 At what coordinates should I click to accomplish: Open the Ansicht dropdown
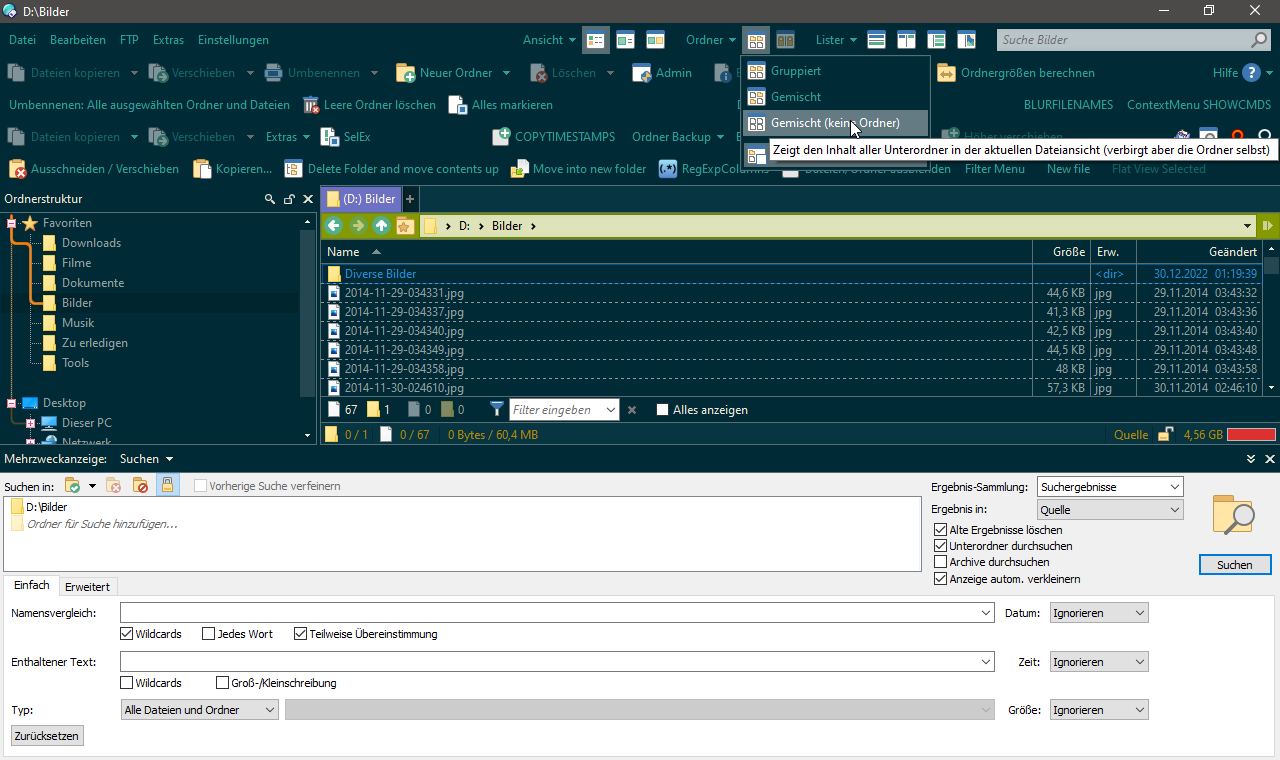[549, 40]
